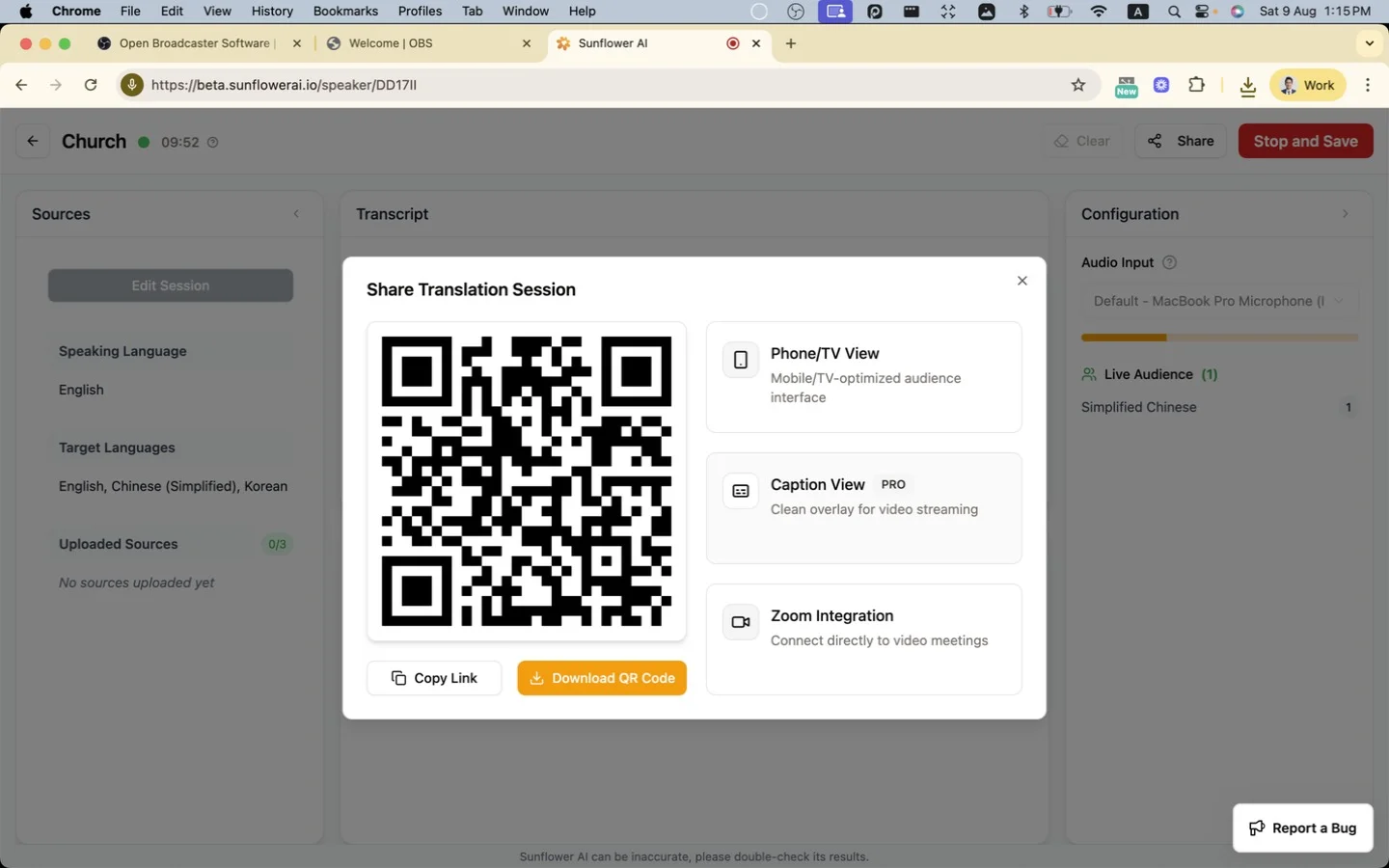Click the help icon beside the timer
This screenshot has width=1389, height=868.
213,142
